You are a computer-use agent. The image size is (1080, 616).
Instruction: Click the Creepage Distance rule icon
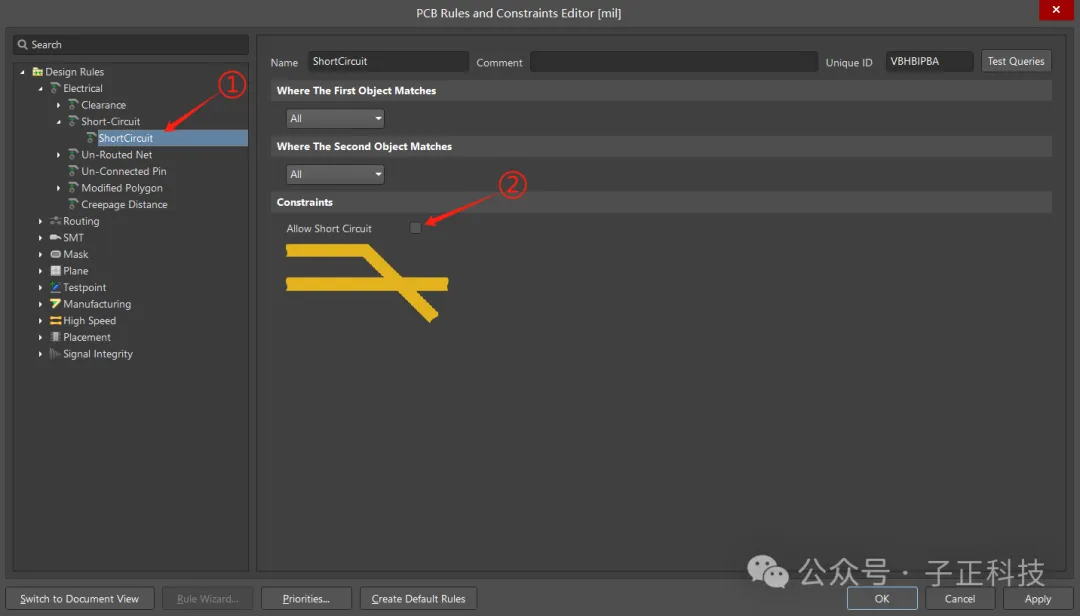73,204
